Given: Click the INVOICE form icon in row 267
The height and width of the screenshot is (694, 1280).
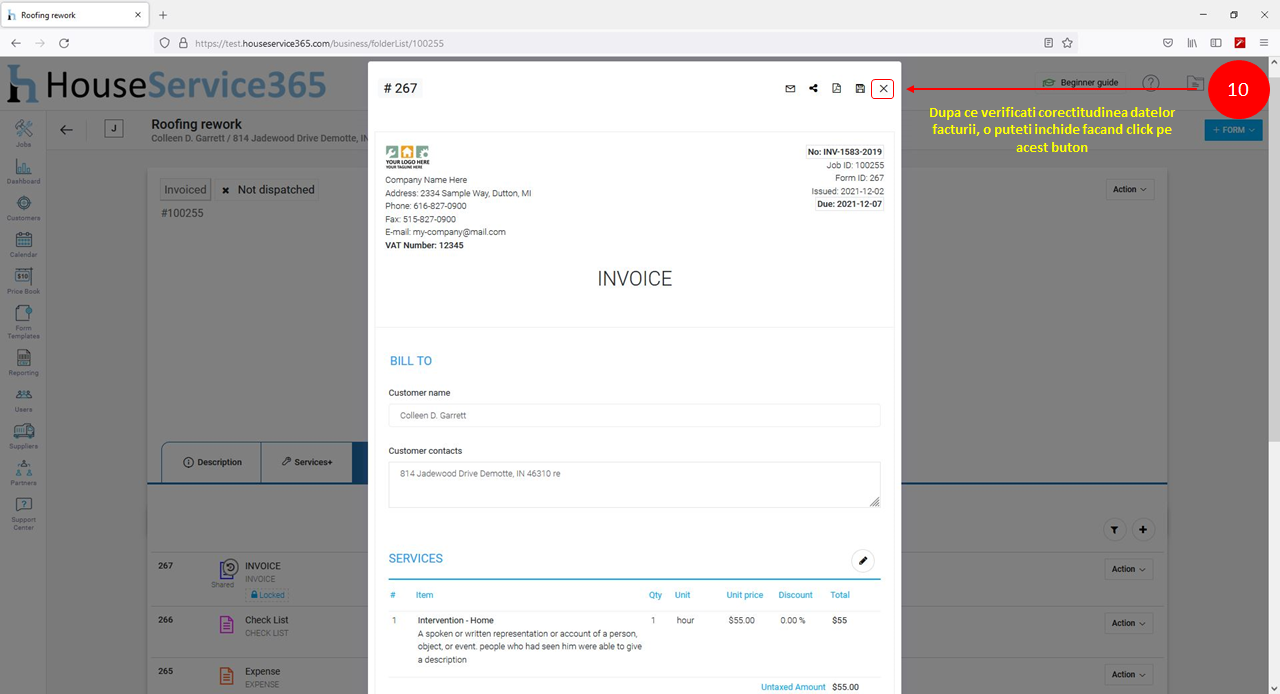Looking at the screenshot, I should pyautogui.click(x=228, y=569).
